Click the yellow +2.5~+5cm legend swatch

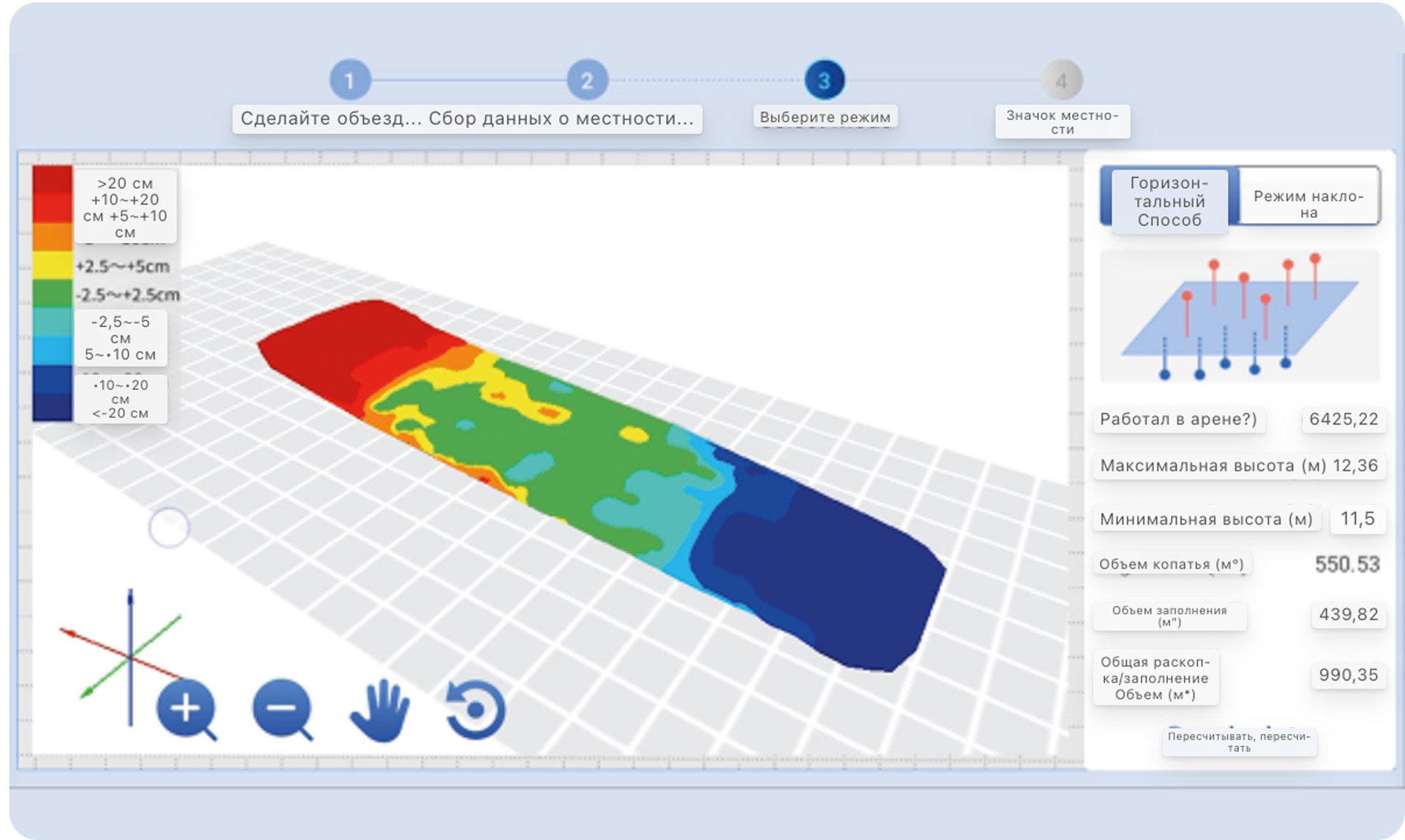[53, 265]
